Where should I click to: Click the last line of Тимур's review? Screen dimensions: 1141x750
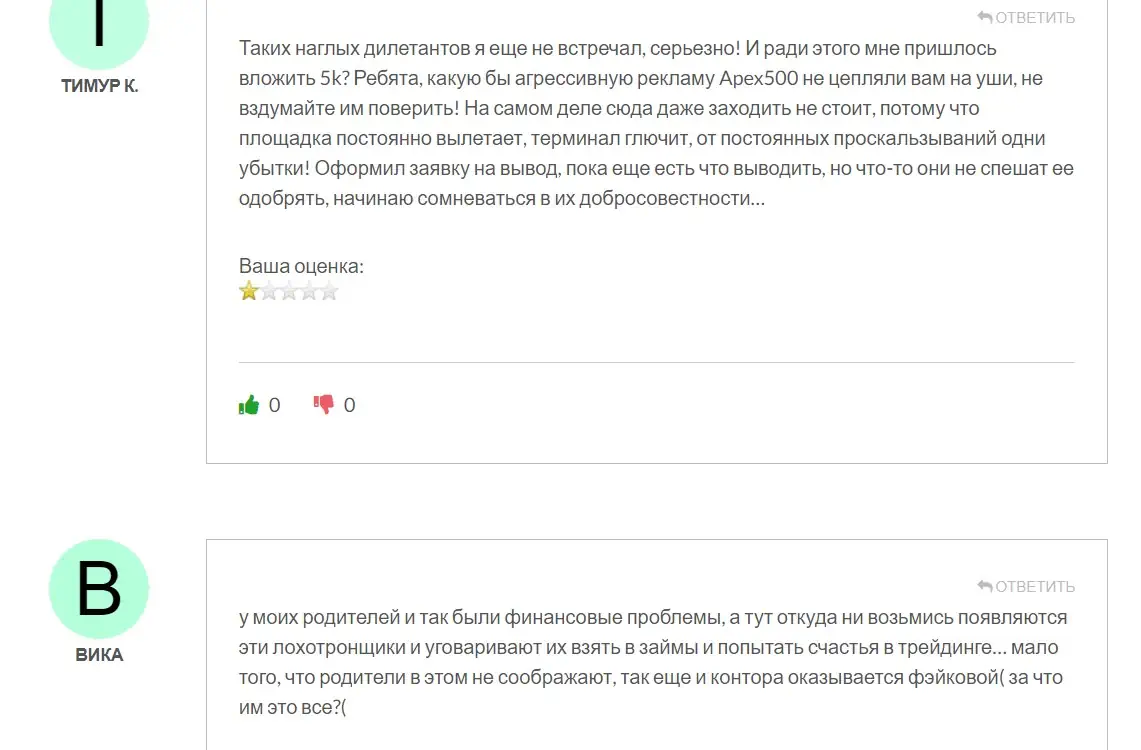pyautogui.click(x=502, y=199)
